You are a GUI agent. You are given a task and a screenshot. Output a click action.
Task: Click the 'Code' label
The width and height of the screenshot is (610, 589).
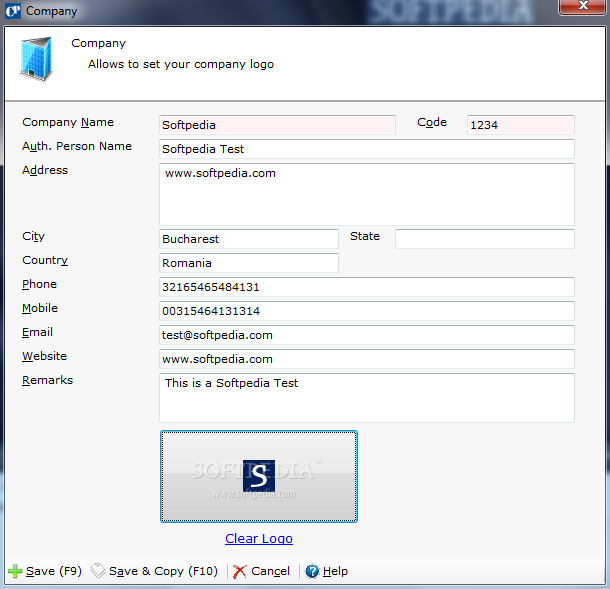432,122
